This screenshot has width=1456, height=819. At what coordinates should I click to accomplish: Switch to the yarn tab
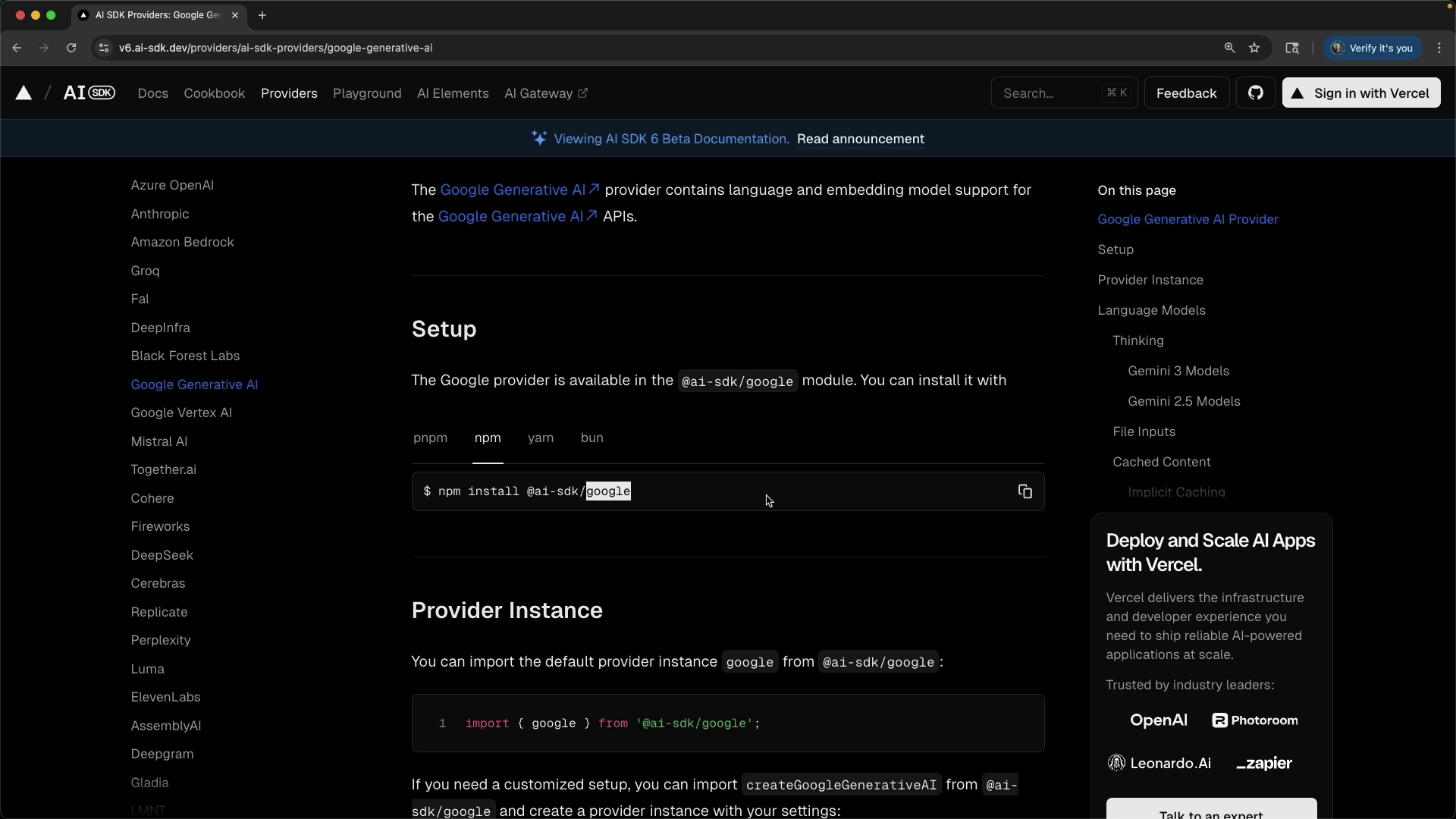point(541,438)
